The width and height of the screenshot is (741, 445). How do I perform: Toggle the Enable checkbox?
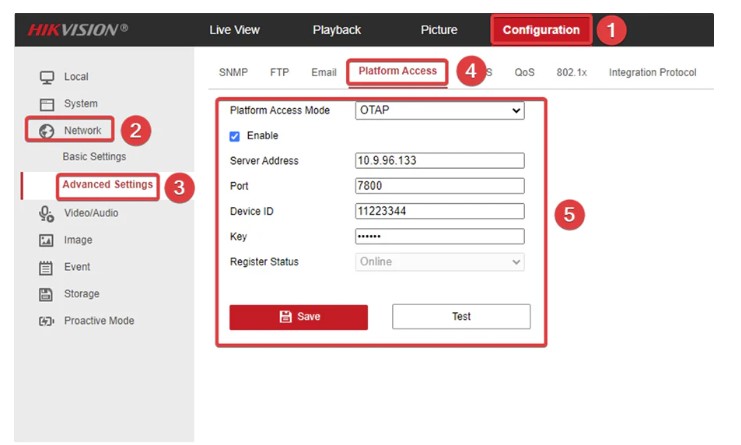click(x=234, y=137)
